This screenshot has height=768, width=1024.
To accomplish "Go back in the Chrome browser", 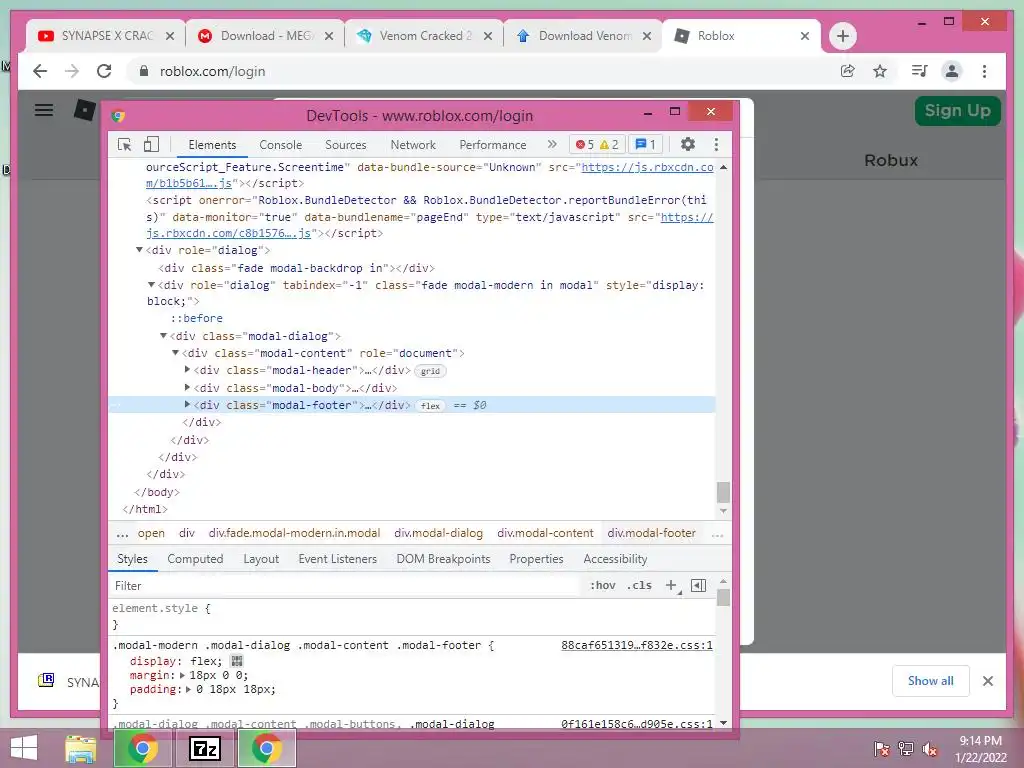I will 40,71.
